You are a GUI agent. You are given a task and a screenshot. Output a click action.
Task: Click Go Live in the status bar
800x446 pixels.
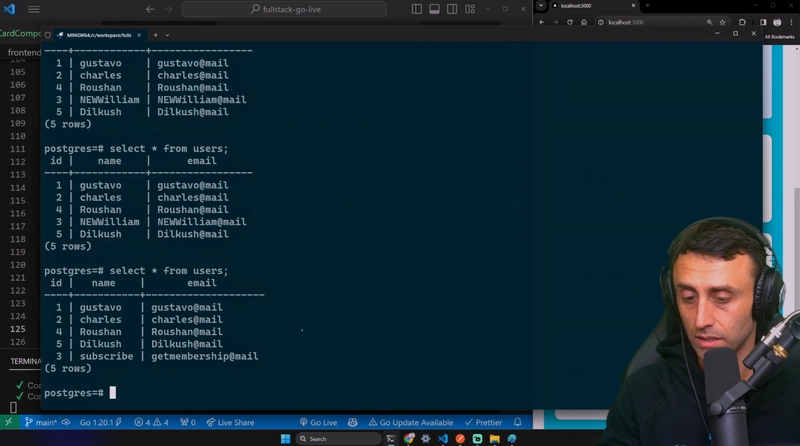pos(318,422)
